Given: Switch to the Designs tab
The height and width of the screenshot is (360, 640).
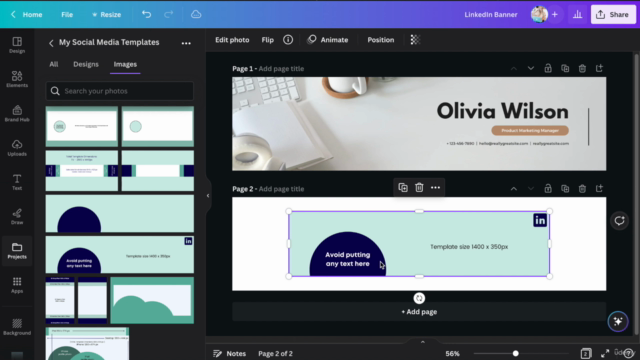Looking at the screenshot, I should (86, 64).
